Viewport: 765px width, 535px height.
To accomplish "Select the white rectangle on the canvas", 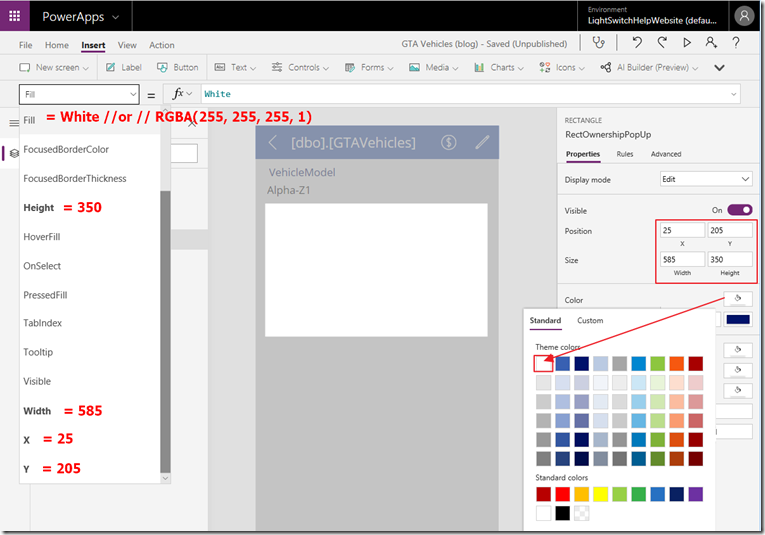I will point(376,270).
